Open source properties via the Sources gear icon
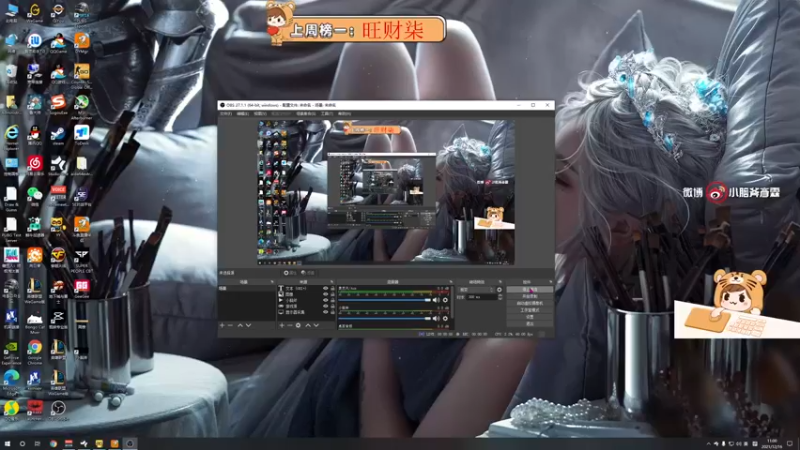Viewport: 800px width, 450px height. (x=298, y=326)
